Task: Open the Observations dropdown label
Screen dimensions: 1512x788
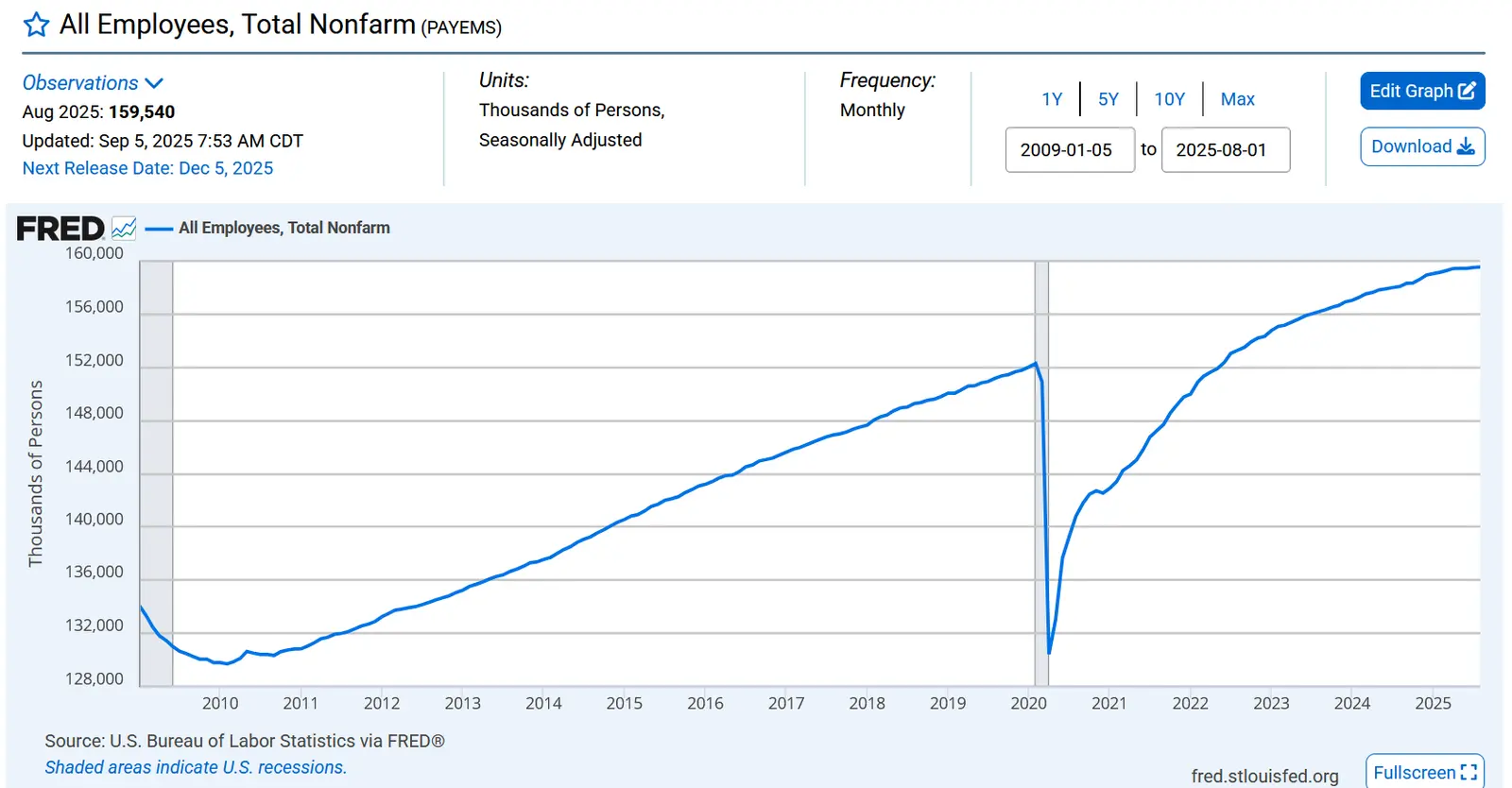Action: [80, 83]
